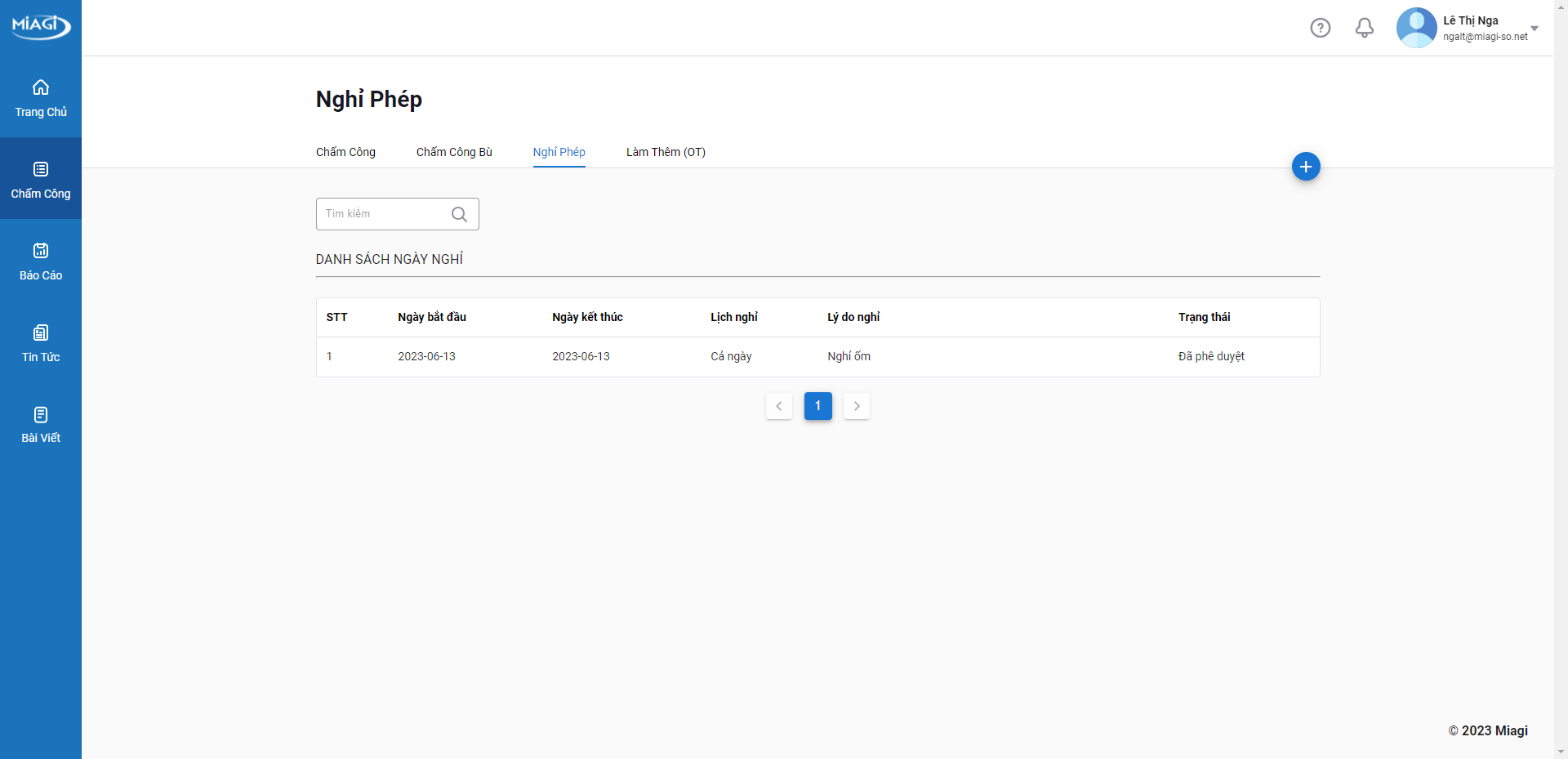Click the user profile avatar
This screenshot has height=759, width=1568.
coord(1416,28)
